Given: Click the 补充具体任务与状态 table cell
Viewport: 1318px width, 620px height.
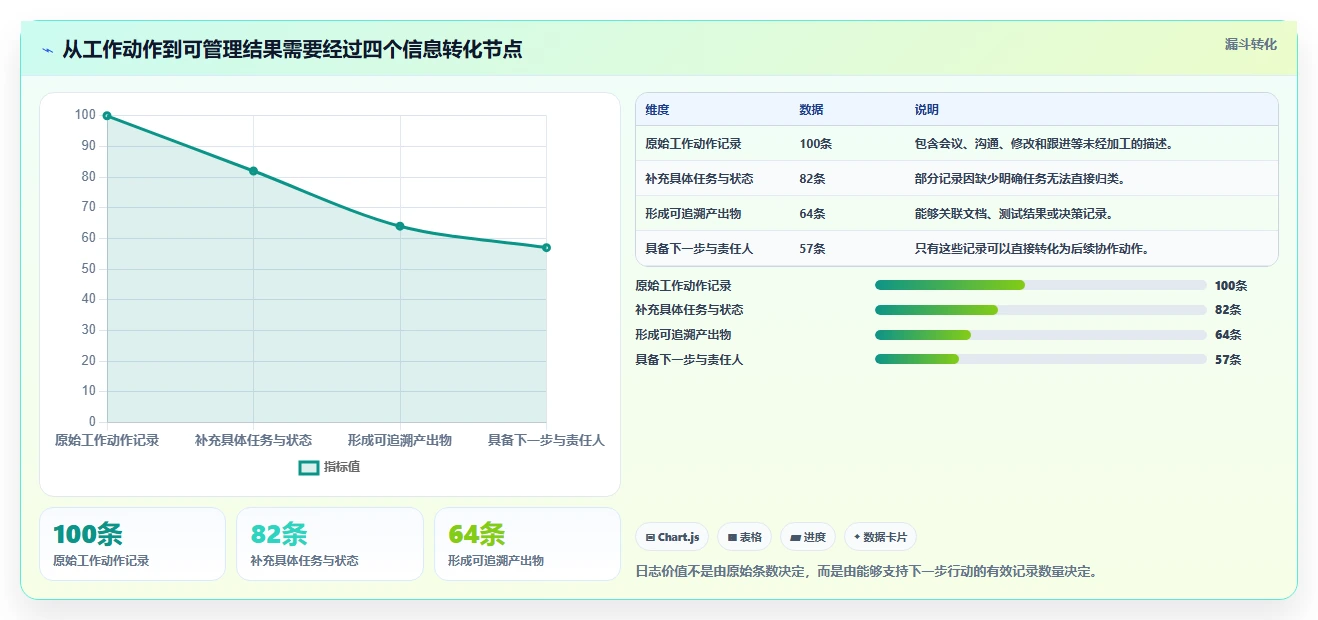Looking at the screenshot, I should pyautogui.click(x=699, y=179).
